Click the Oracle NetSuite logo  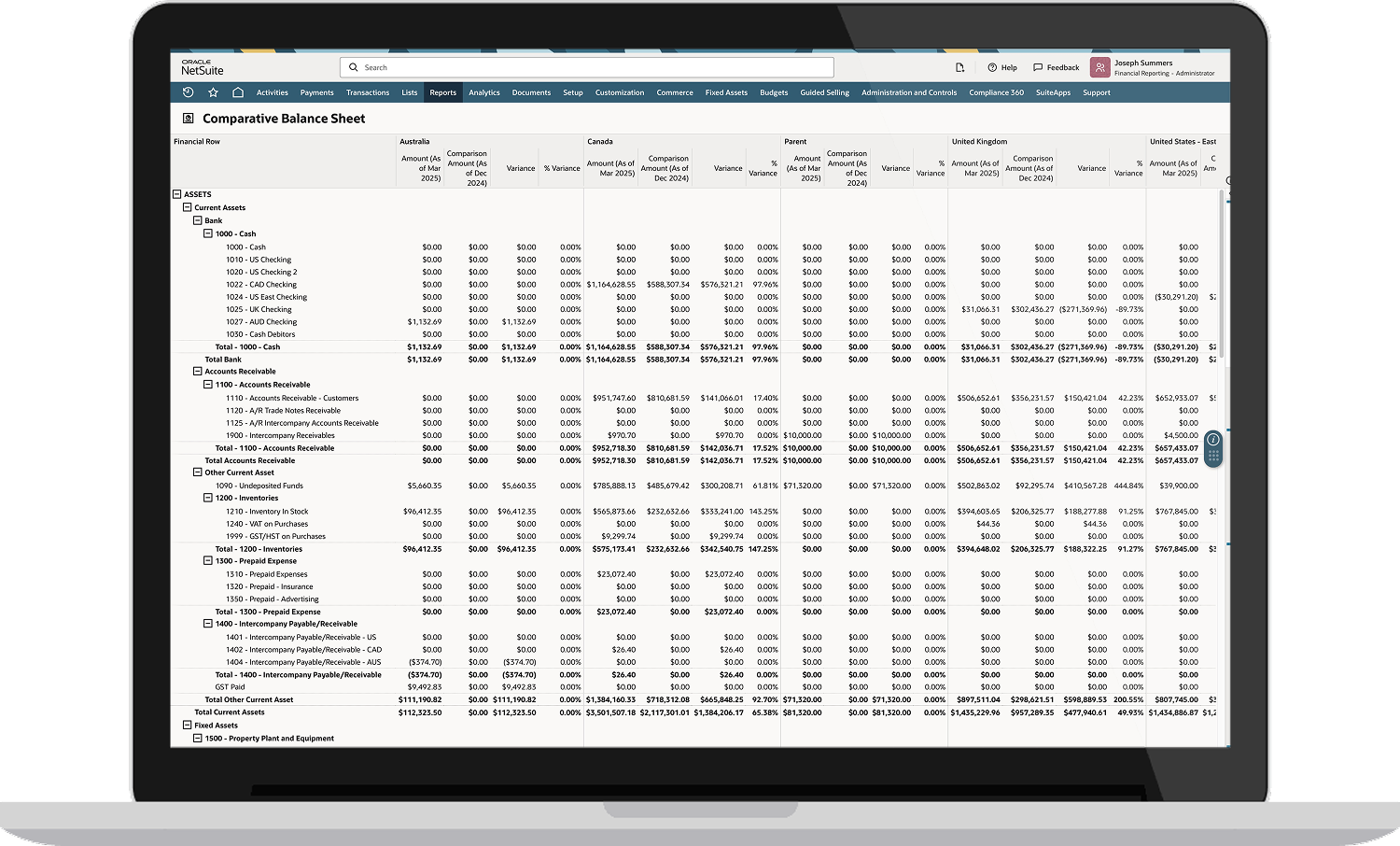[x=203, y=67]
